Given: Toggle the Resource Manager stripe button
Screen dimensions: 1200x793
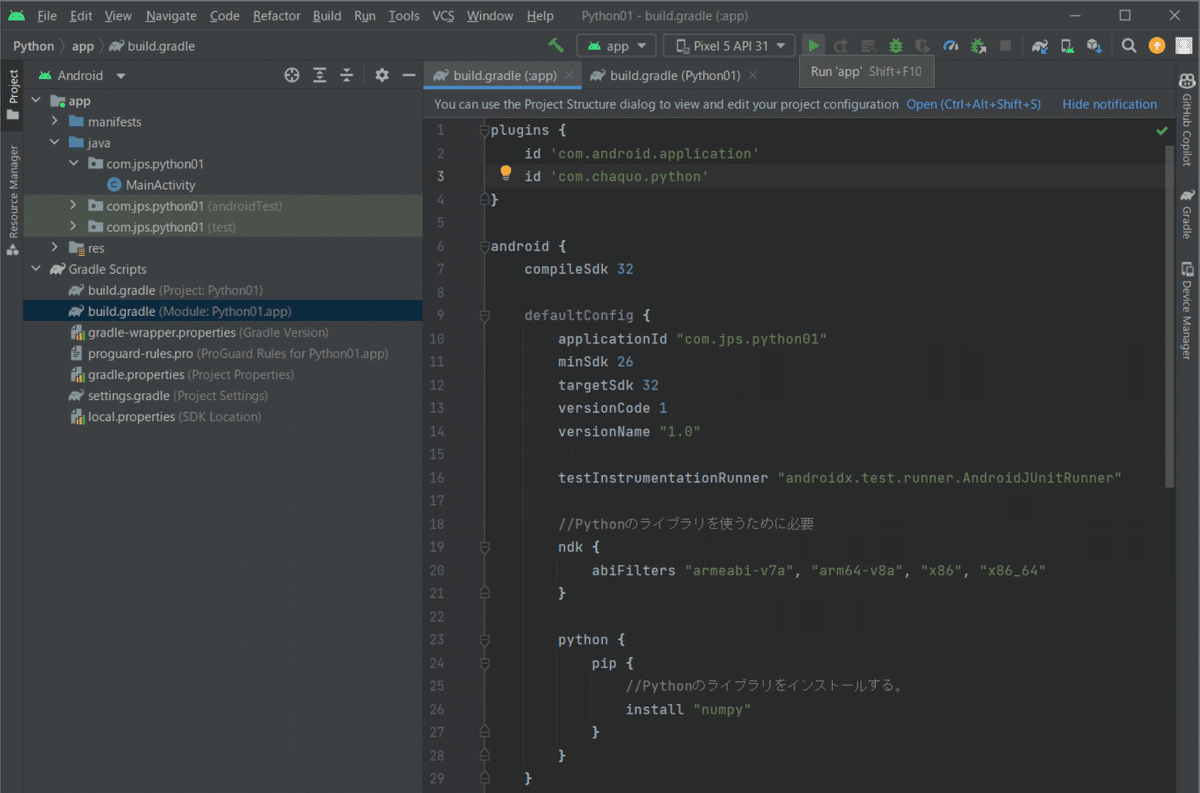Looking at the screenshot, I should (x=12, y=190).
